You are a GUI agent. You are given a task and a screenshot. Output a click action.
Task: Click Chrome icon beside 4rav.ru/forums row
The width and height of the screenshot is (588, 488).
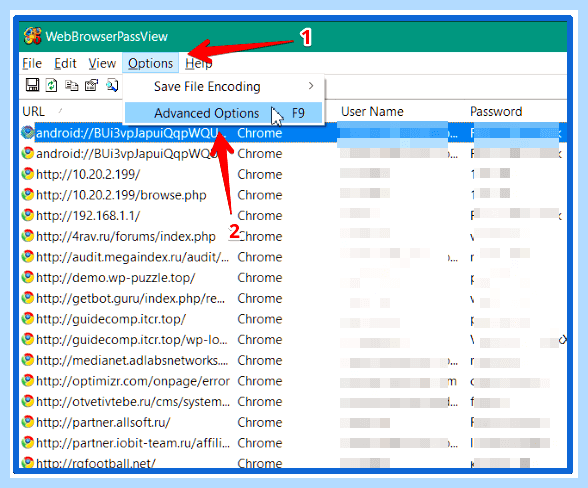click(x=28, y=236)
